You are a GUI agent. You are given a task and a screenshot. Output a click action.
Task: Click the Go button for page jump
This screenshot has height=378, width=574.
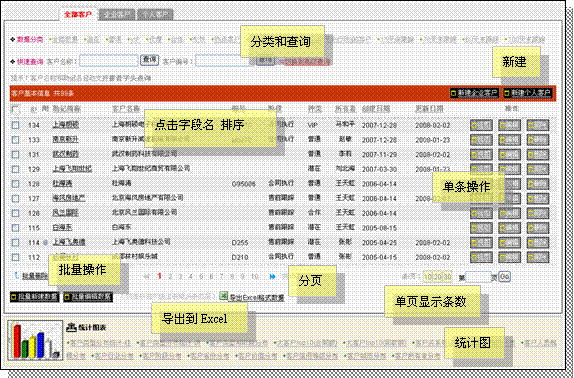(x=504, y=277)
